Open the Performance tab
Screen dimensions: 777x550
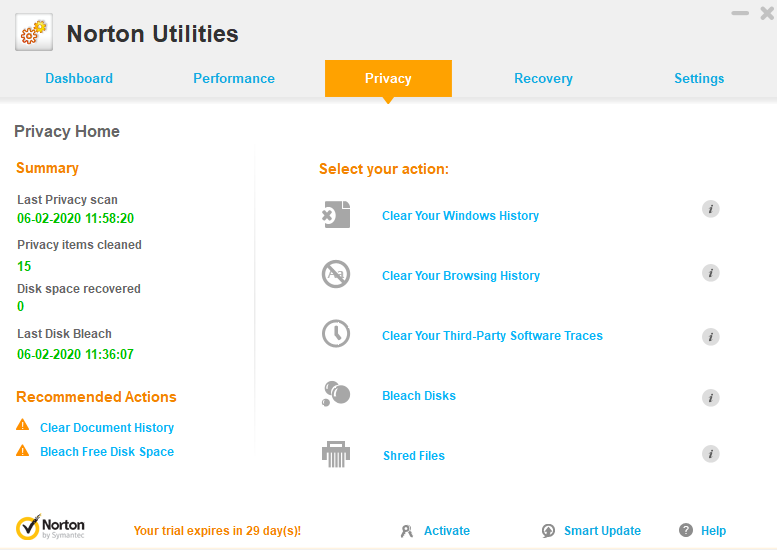click(234, 78)
